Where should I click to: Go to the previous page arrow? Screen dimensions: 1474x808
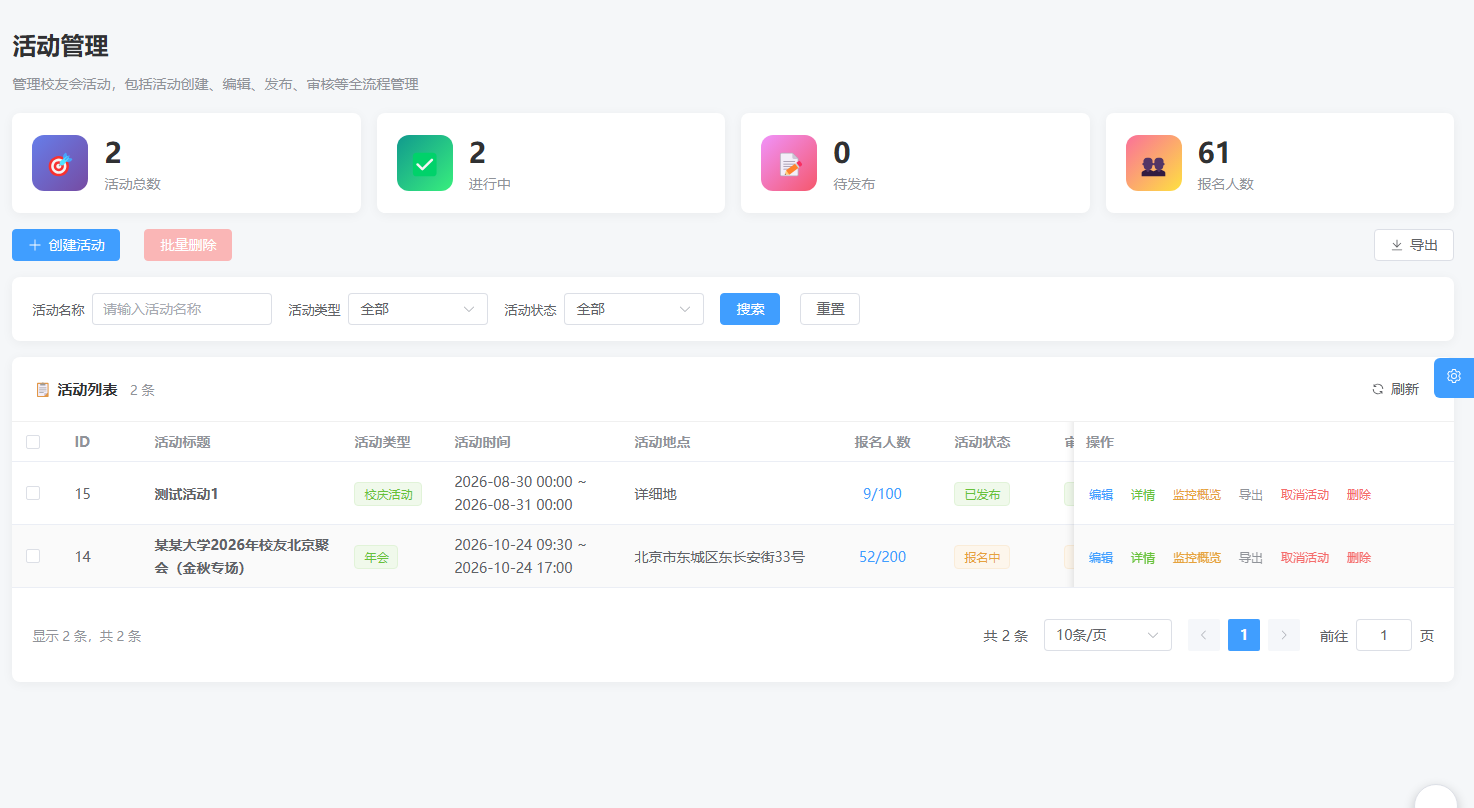tap(1204, 635)
